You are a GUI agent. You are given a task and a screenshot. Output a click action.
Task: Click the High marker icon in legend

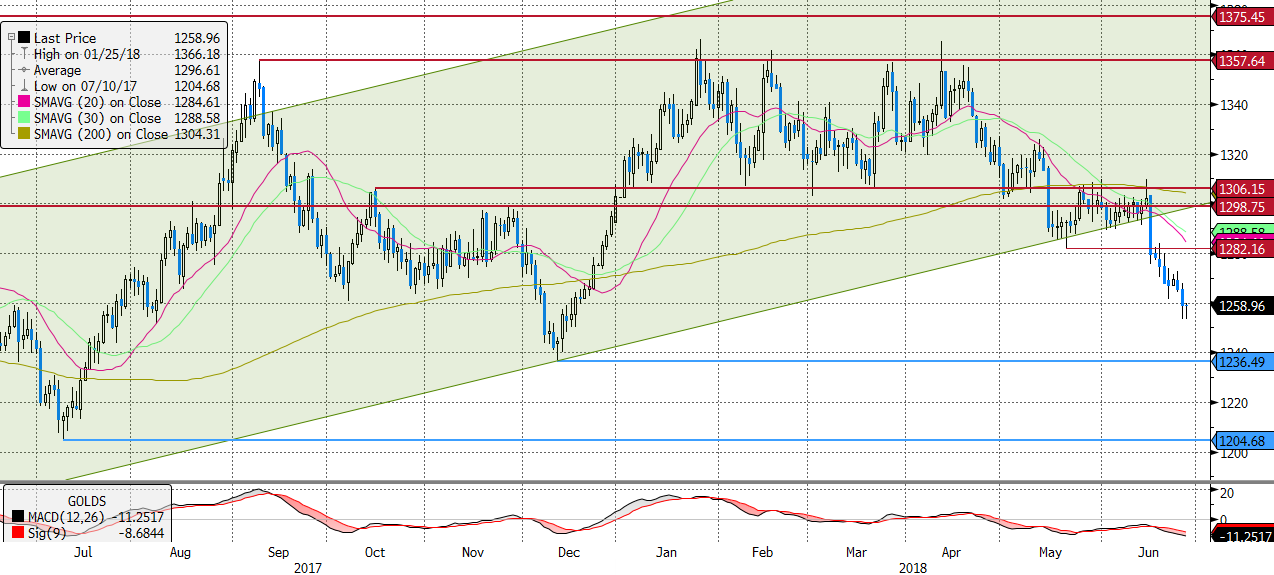click(x=24, y=54)
